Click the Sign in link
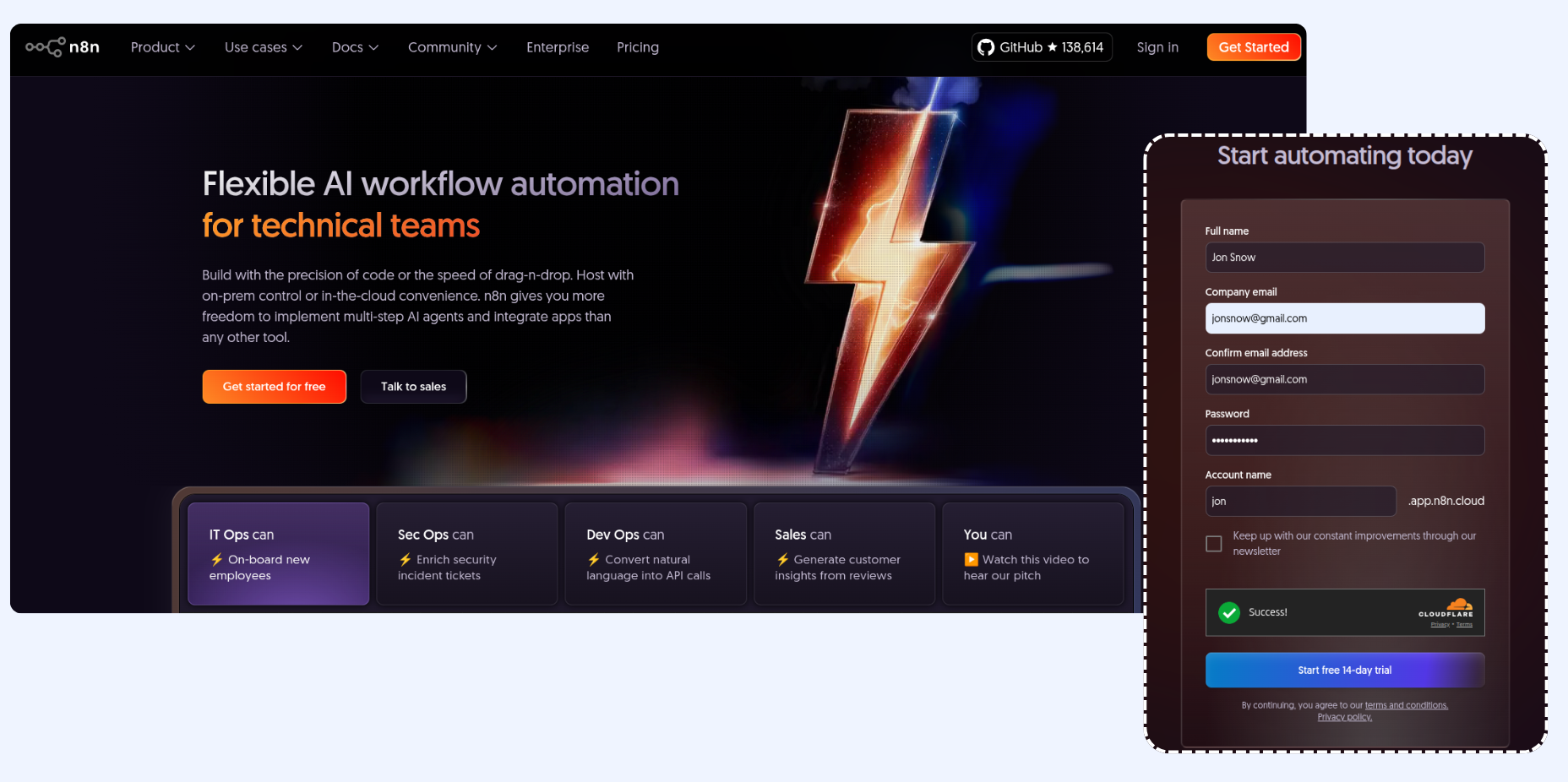The width and height of the screenshot is (1568, 782). [x=1157, y=47]
